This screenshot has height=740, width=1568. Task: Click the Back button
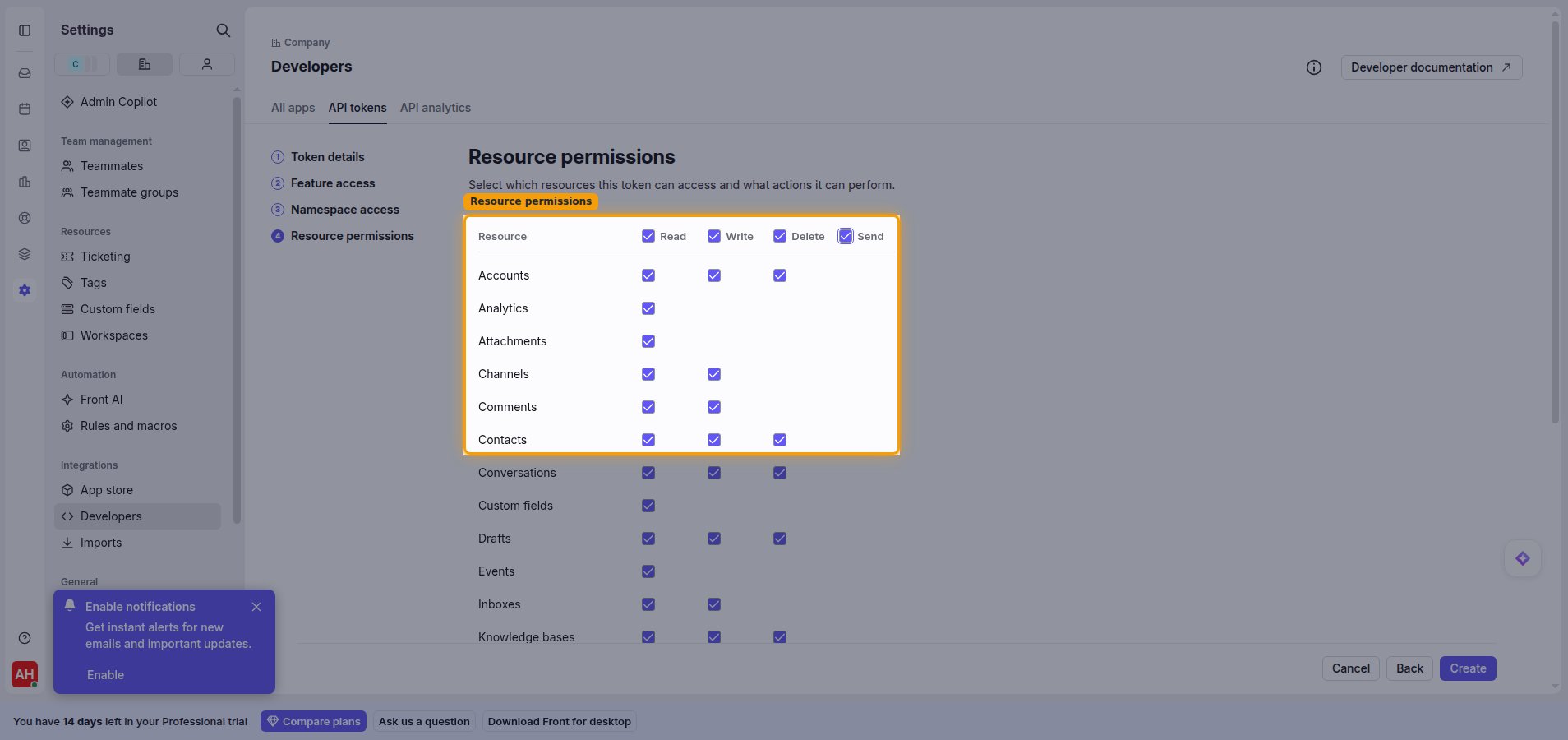(1409, 668)
